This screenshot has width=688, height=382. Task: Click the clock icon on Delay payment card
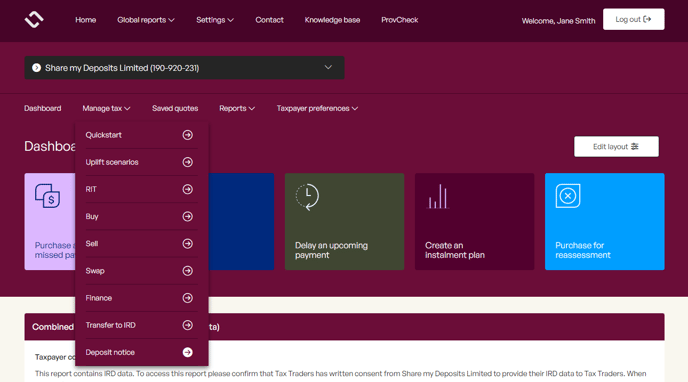pyautogui.click(x=307, y=197)
